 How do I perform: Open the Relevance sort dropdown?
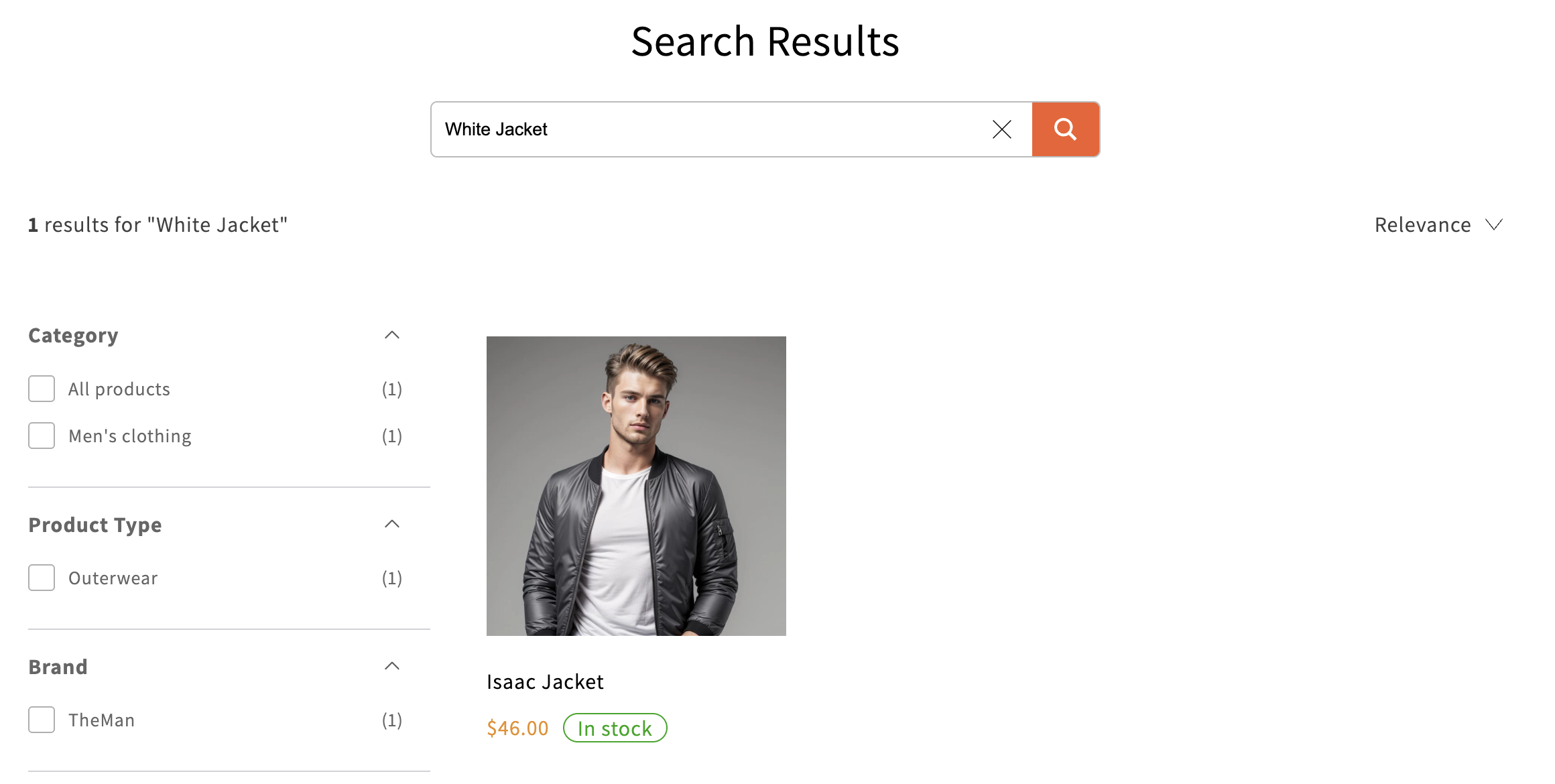[x=1438, y=225]
